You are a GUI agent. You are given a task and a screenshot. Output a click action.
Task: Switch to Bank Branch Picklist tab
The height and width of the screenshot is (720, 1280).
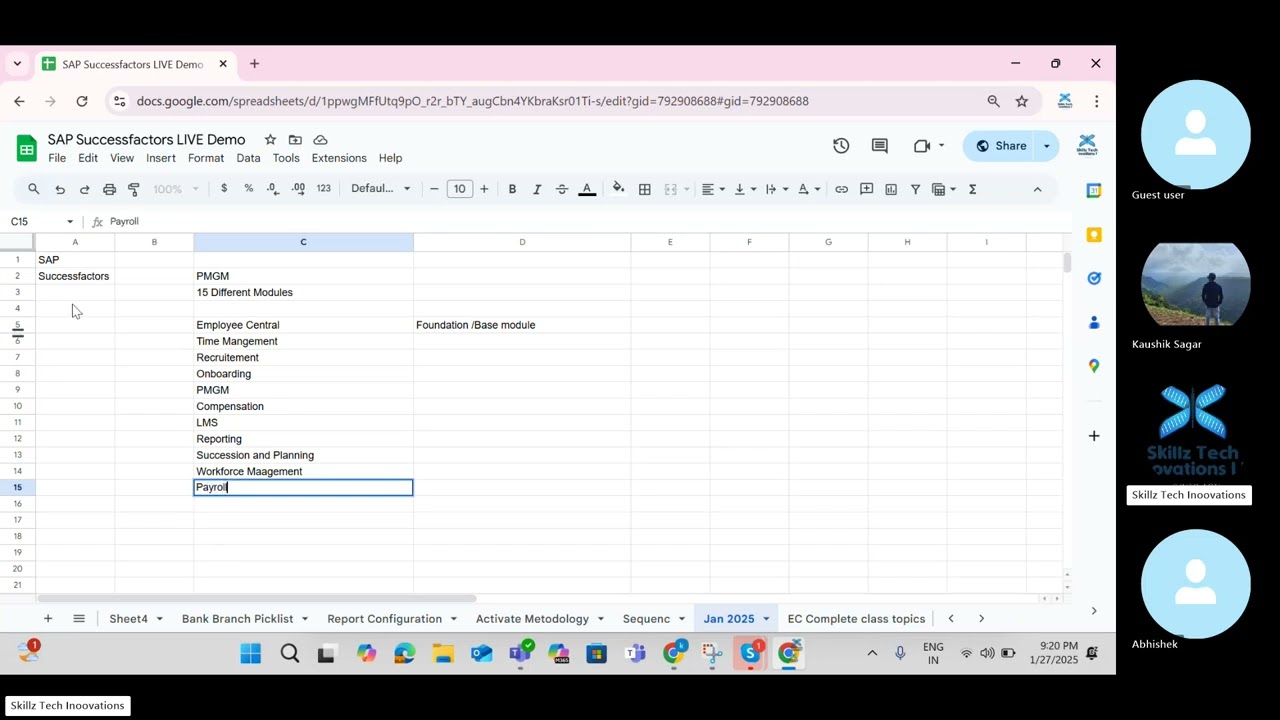(x=237, y=619)
